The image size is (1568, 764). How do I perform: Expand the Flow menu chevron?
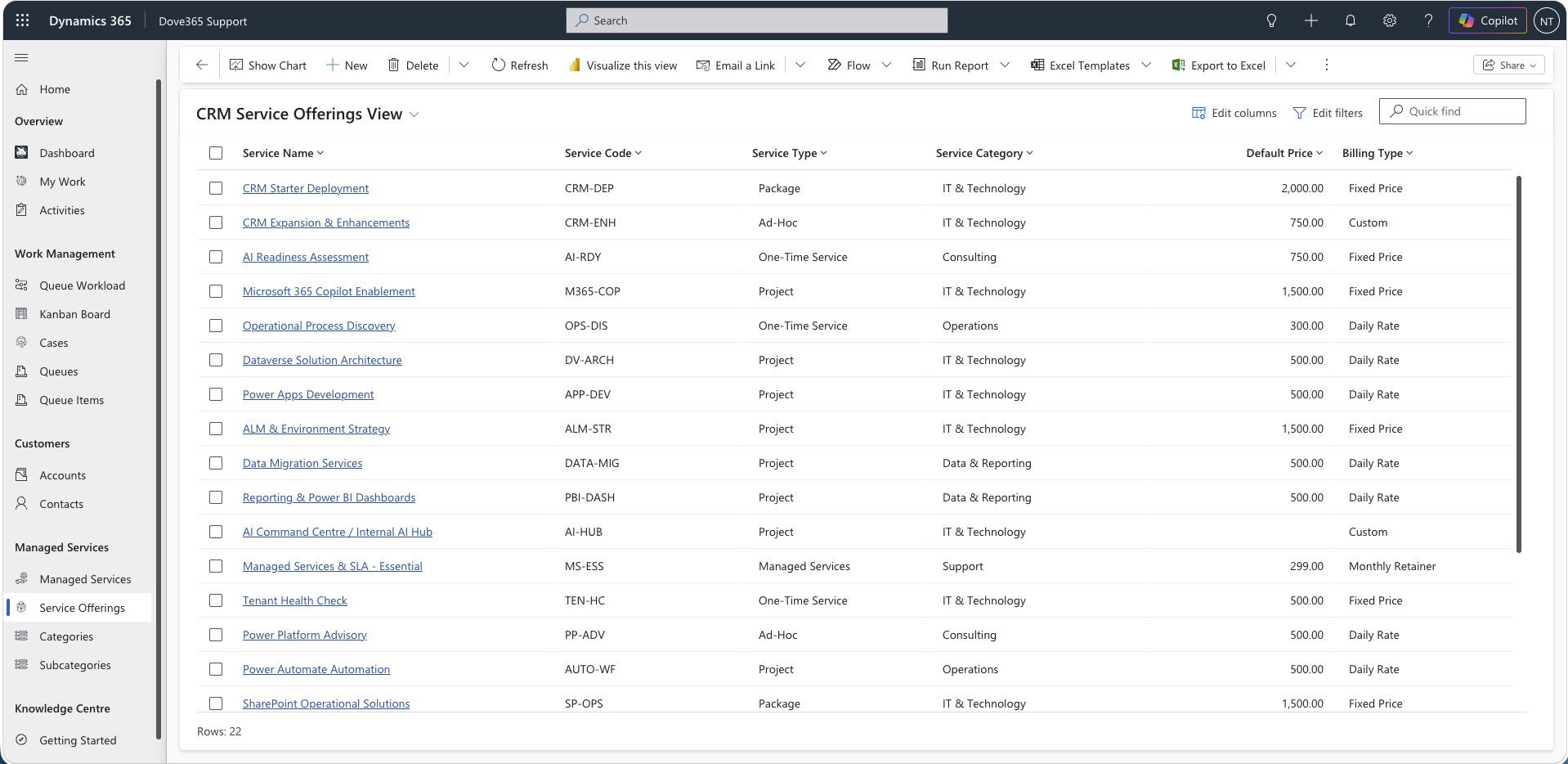[886, 65]
